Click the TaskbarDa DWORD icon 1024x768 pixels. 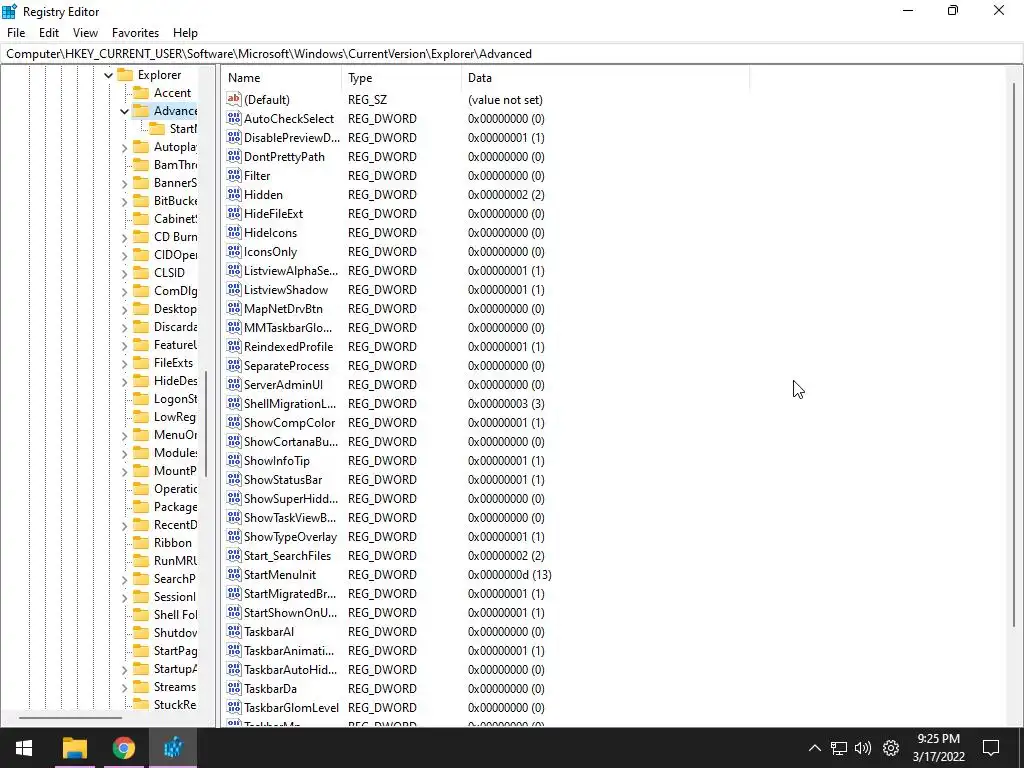[x=234, y=688]
